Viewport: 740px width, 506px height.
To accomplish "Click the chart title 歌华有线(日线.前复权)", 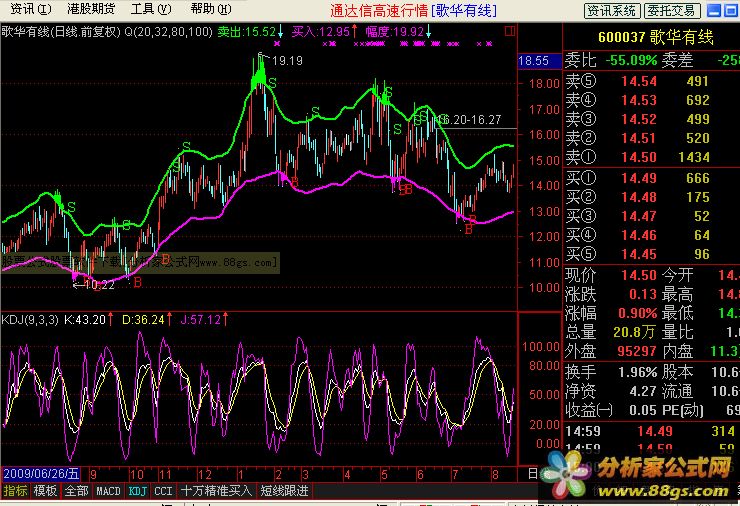I will [61, 32].
